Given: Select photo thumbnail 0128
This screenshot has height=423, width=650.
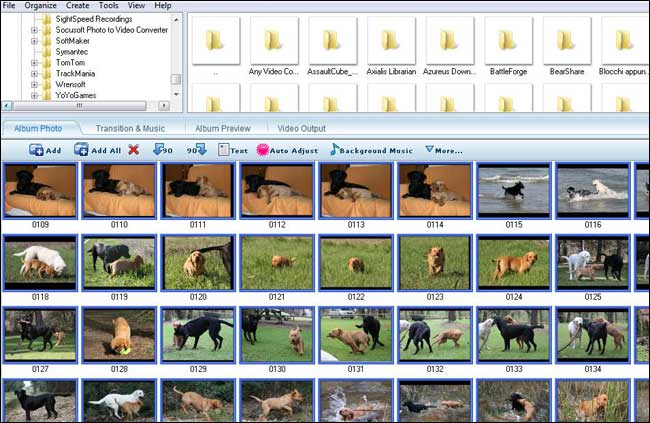Looking at the screenshot, I should tap(119, 335).
